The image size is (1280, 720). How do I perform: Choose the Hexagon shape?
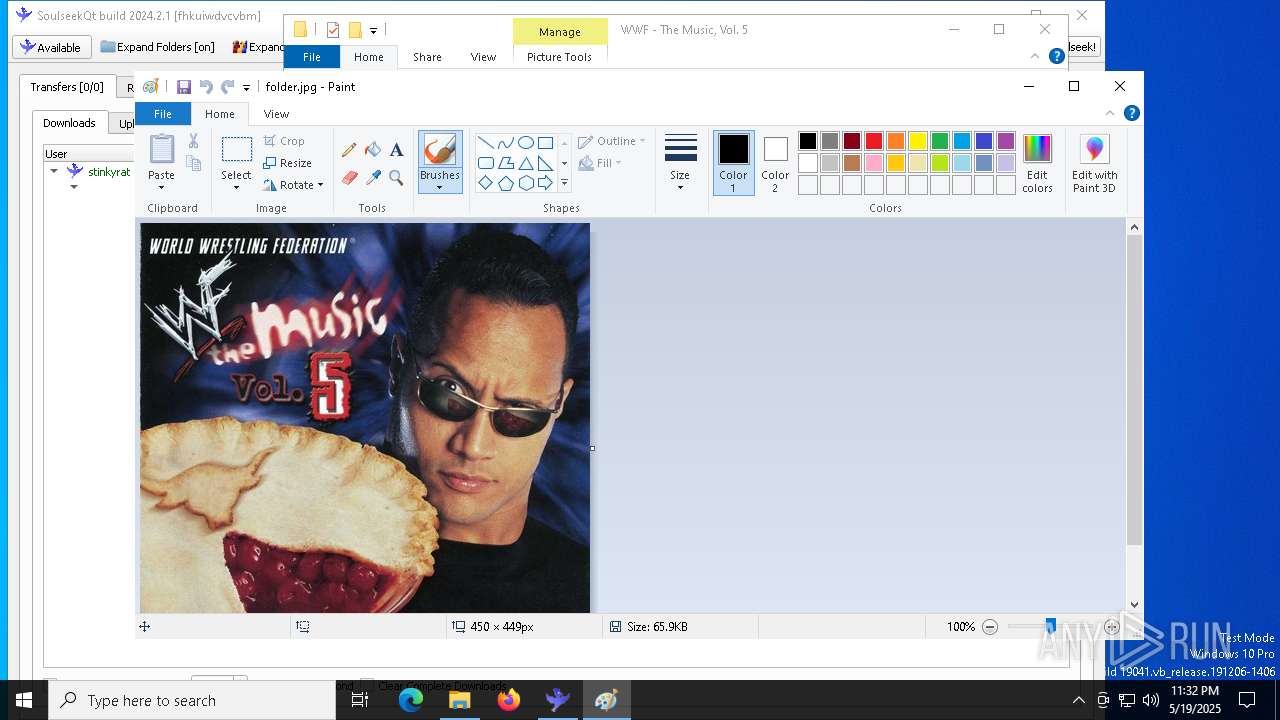[525, 183]
